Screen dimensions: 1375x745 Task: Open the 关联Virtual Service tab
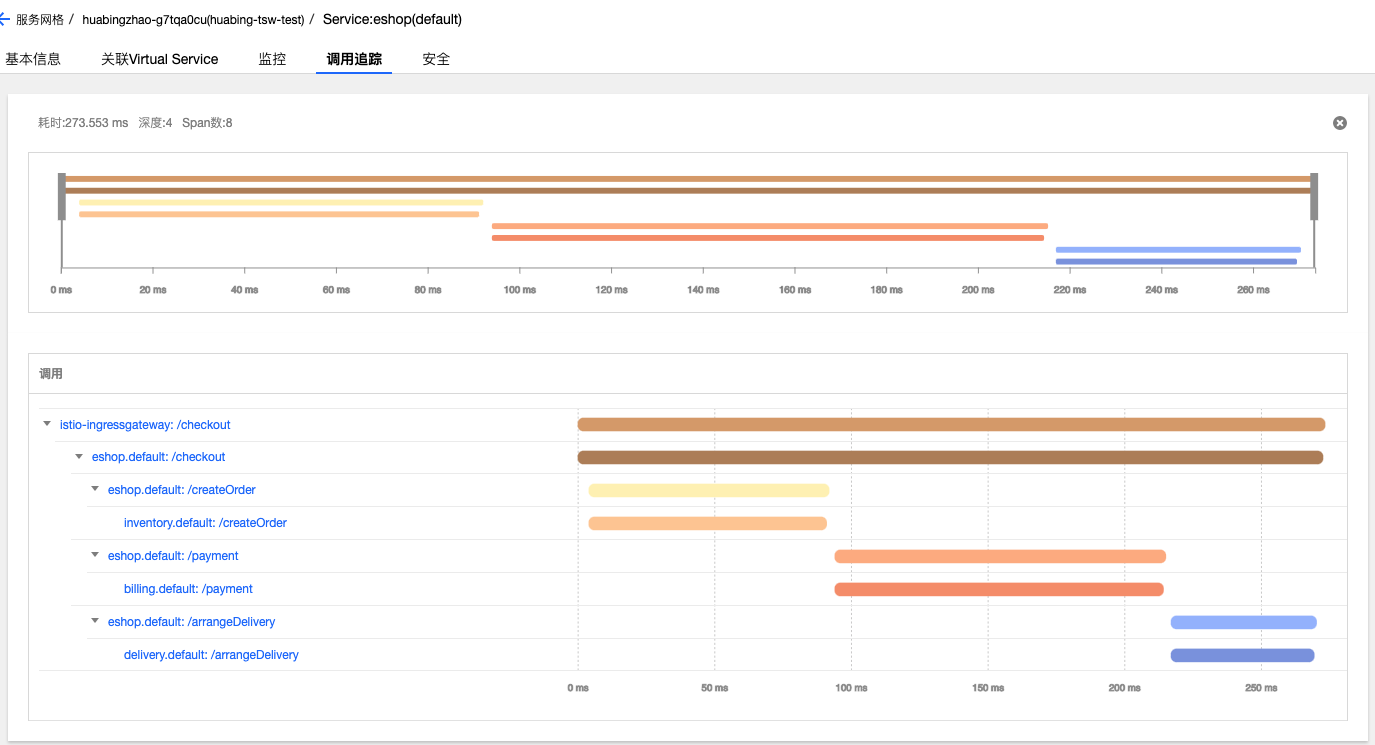(x=159, y=59)
